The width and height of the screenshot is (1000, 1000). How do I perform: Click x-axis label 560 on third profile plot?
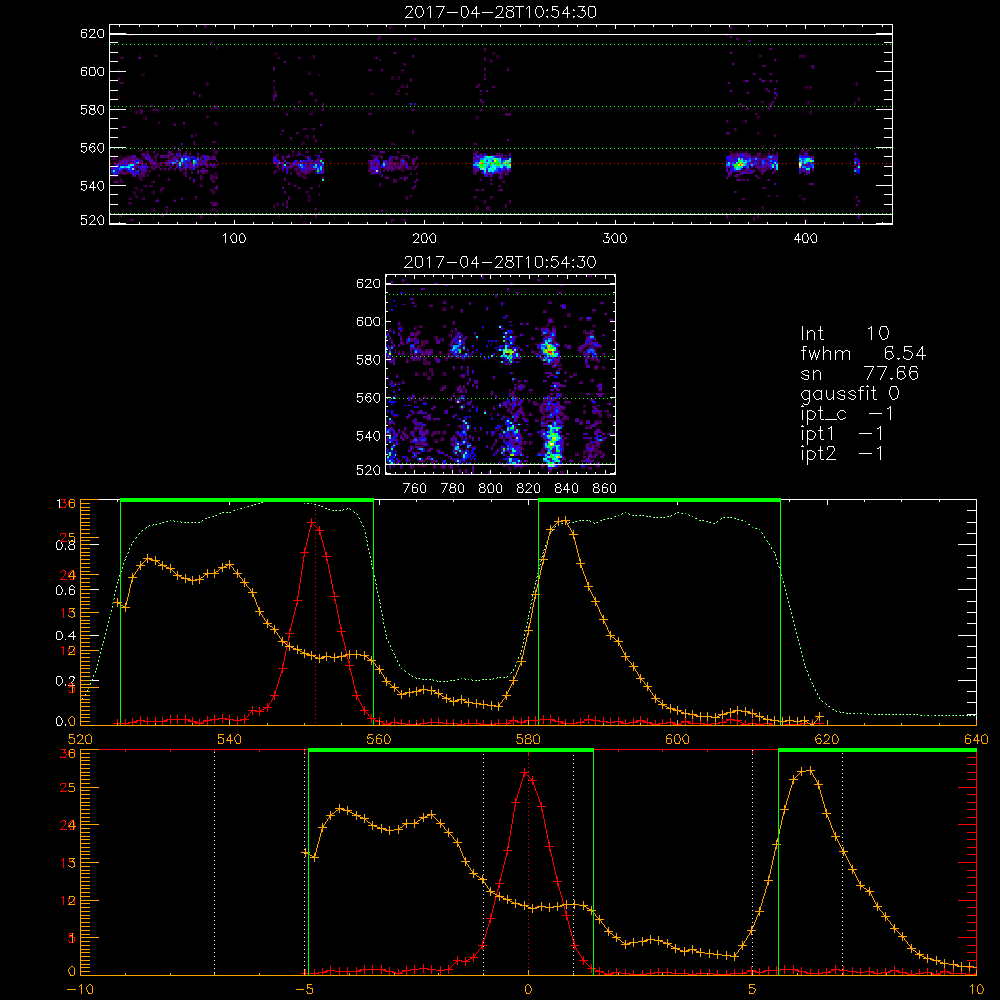378,739
